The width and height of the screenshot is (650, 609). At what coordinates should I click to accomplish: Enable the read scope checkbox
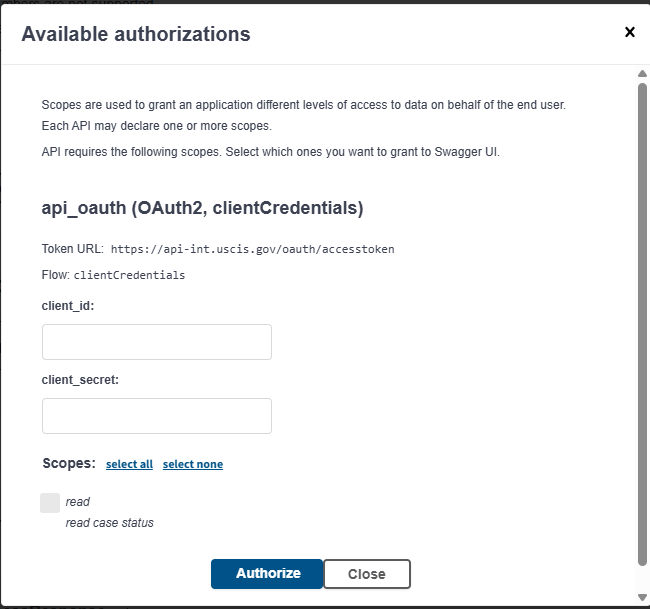coord(50,503)
